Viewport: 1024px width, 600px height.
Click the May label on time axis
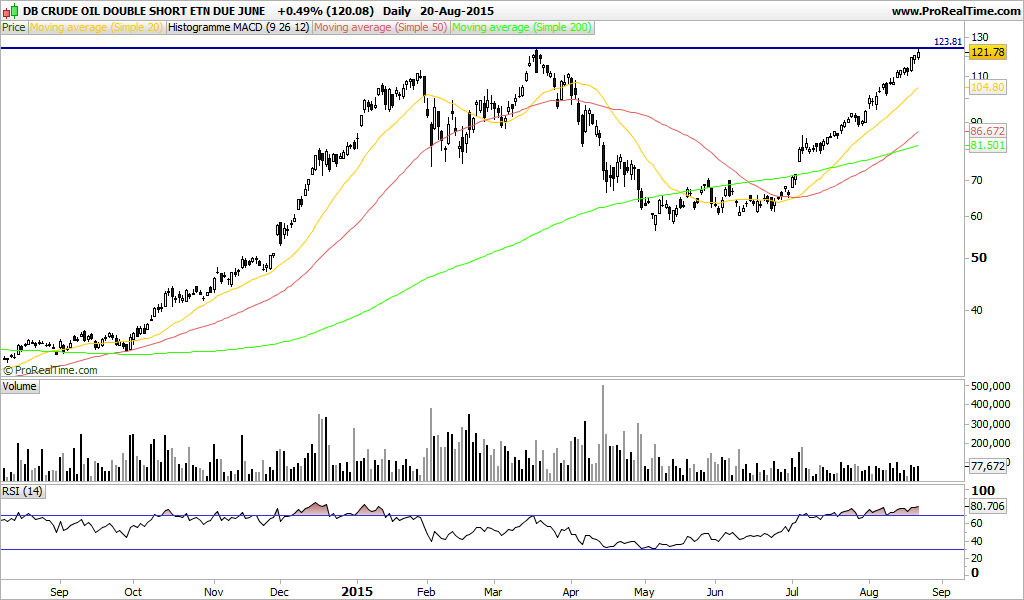tap(644, 592)
